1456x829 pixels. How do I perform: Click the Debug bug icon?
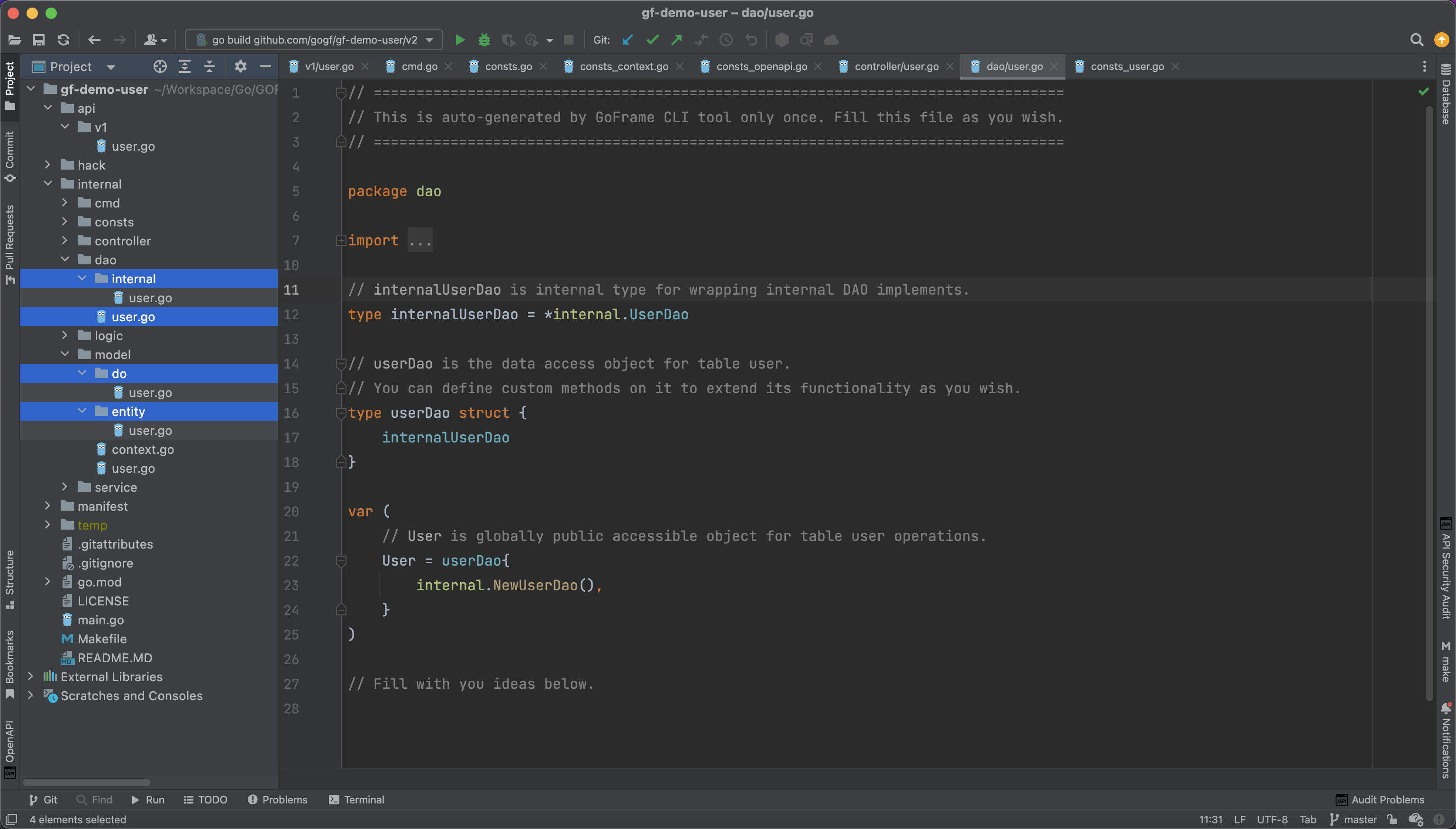click(x=484, y=40)
